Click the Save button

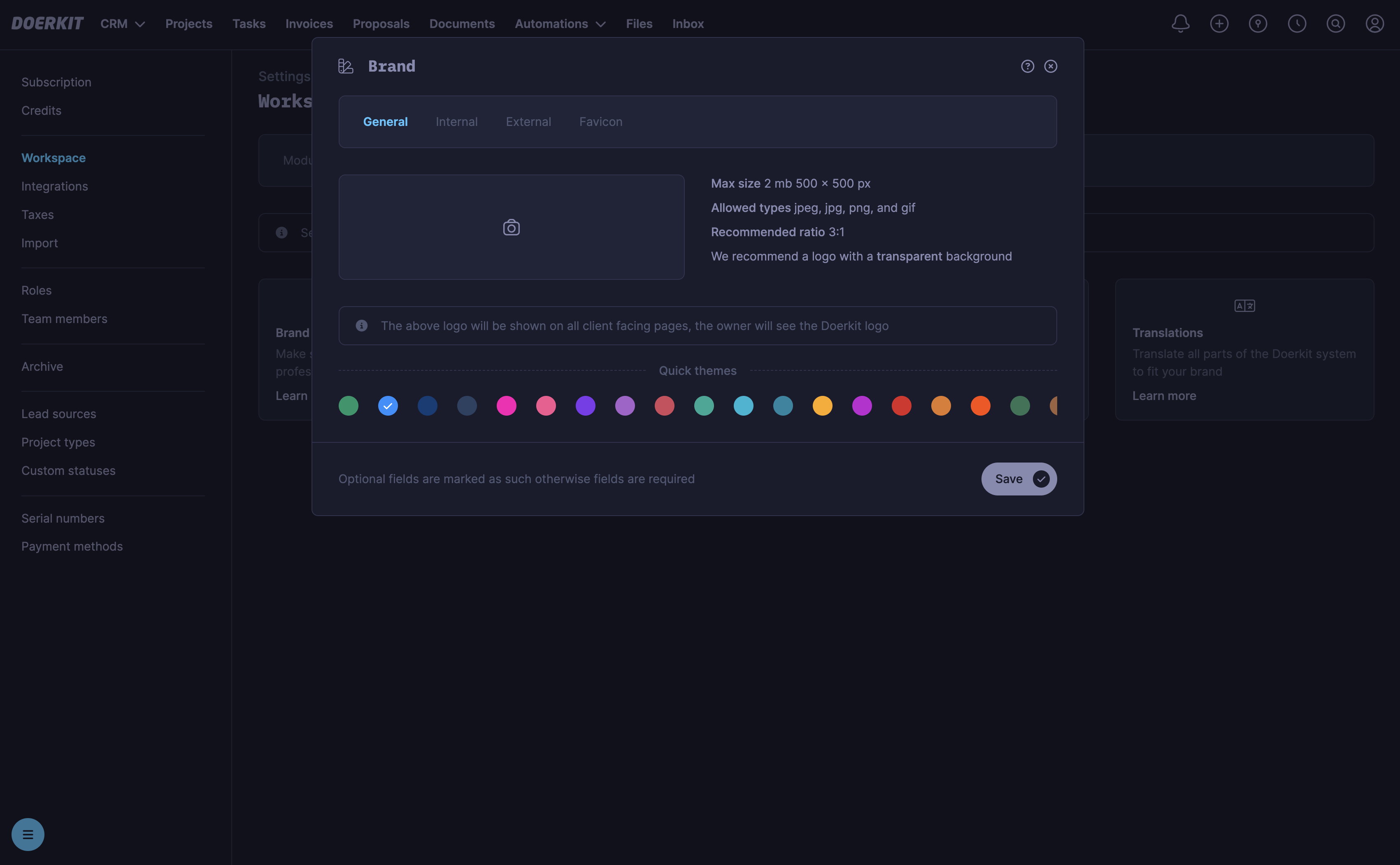(x=1019, y=479)
